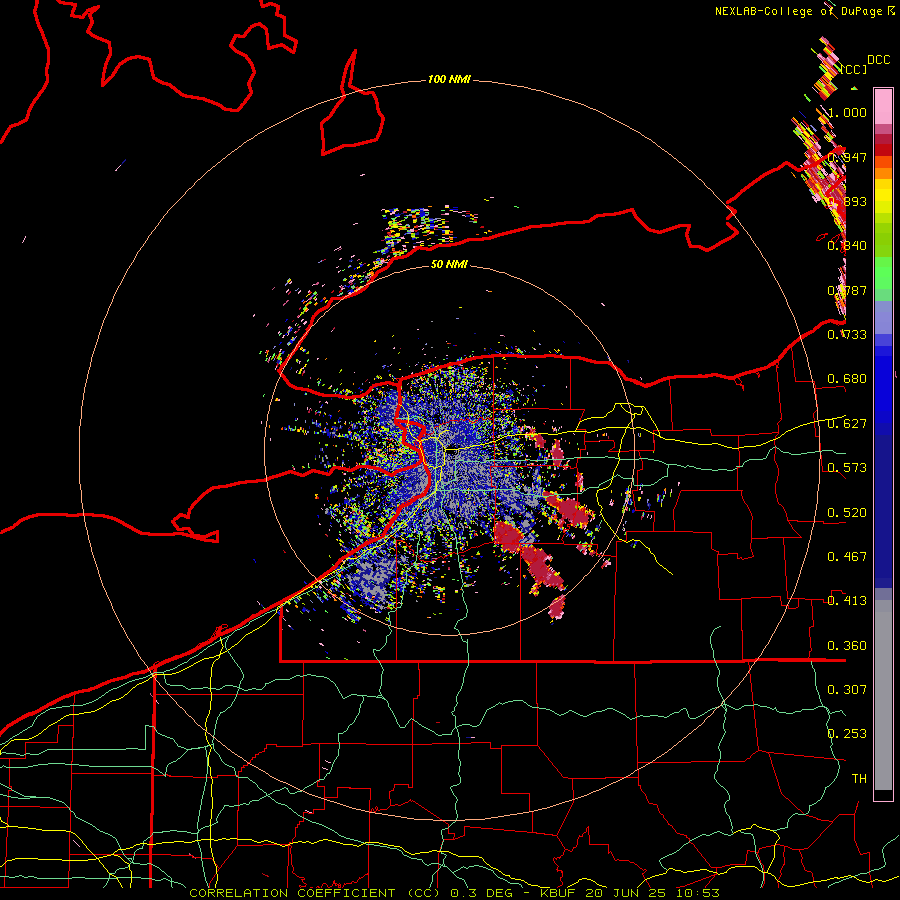
Task: Click the 0.467 legend value
Action: (x=847, y=557)
